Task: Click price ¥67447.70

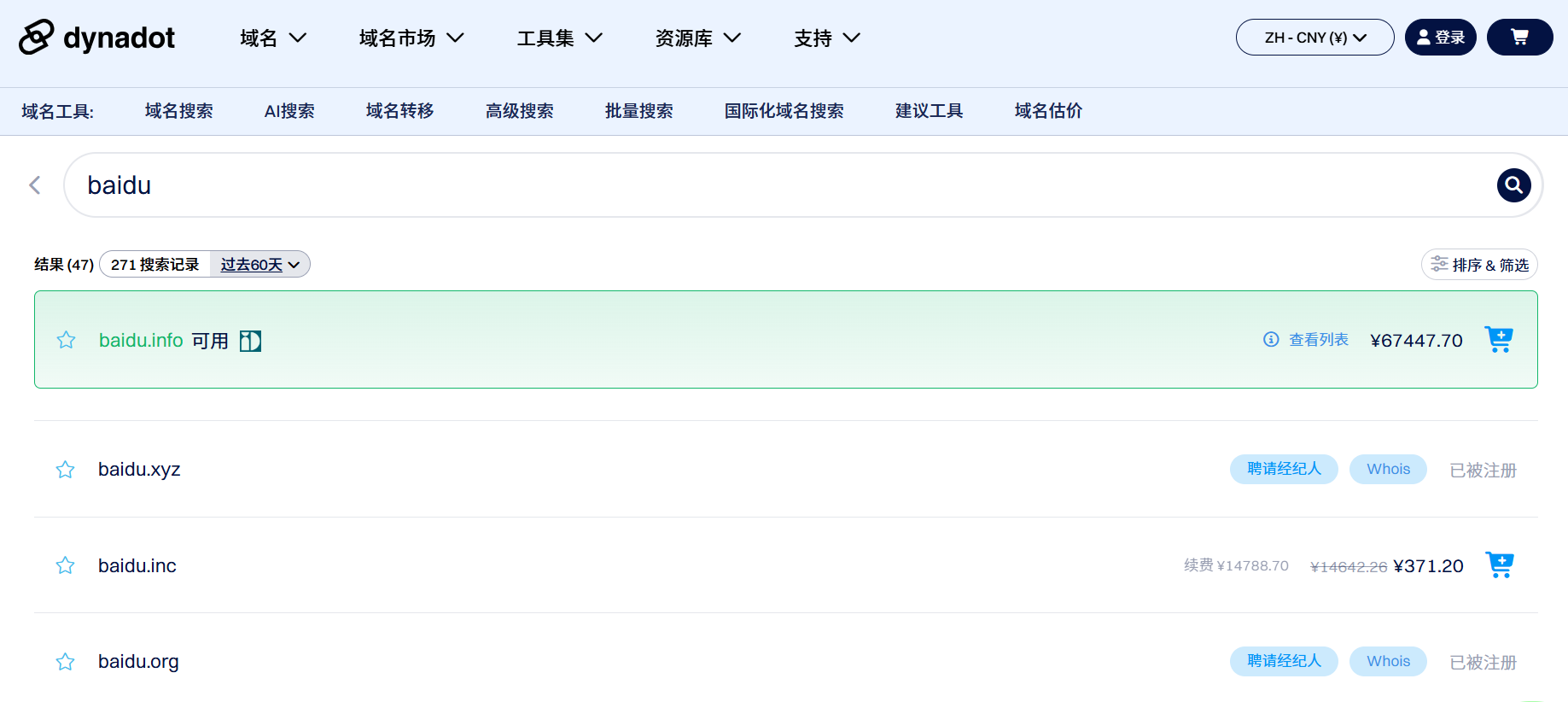Action: (x=1416, y=341)
